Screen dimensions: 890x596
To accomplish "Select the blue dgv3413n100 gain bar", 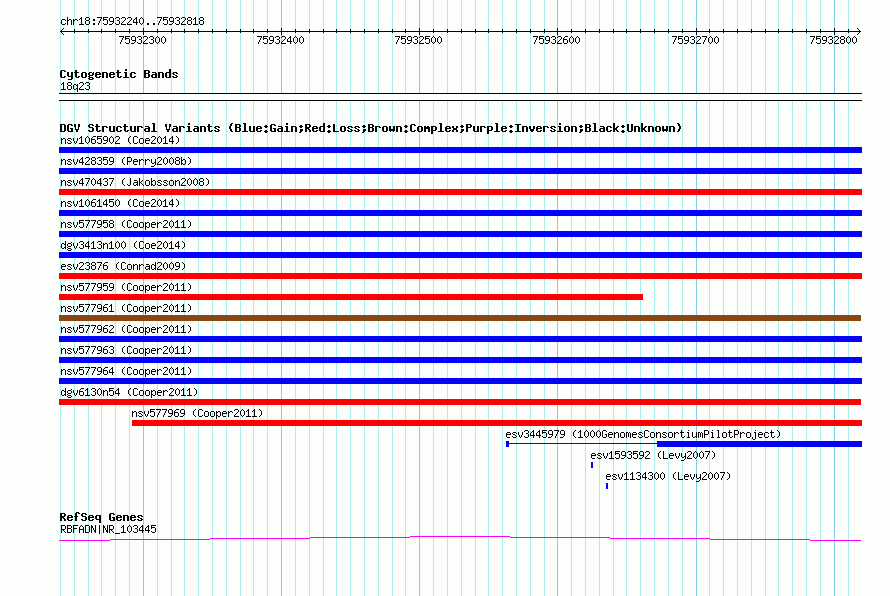I will pyautogui.click(x=460, y=255).
